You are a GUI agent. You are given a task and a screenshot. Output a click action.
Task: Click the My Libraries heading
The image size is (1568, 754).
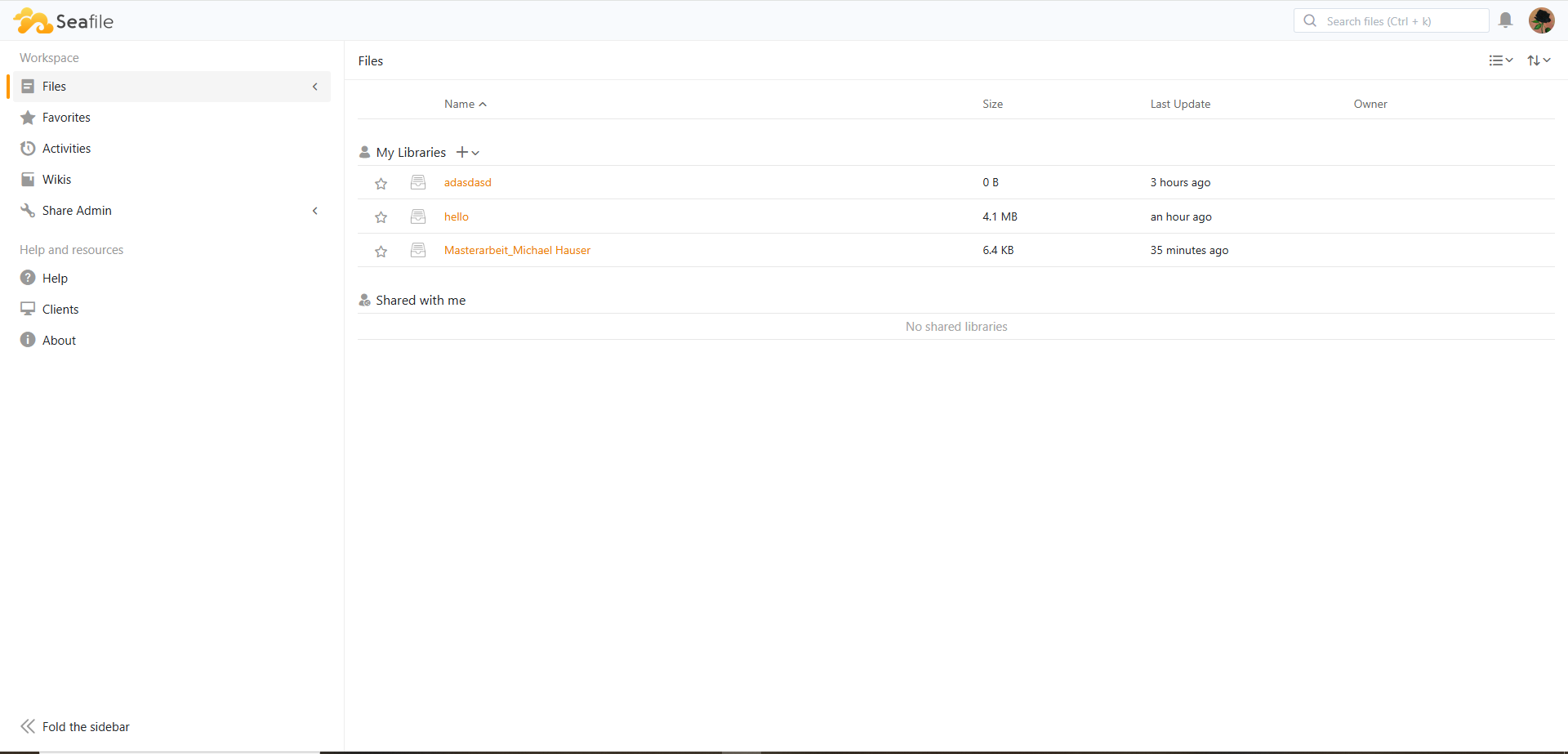coord(411,153)
